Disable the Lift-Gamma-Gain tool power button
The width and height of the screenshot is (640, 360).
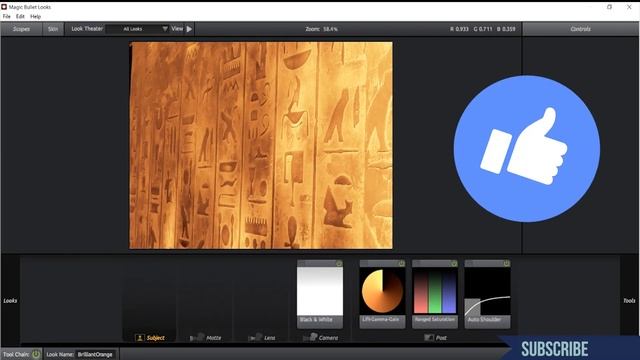(402, 264)
